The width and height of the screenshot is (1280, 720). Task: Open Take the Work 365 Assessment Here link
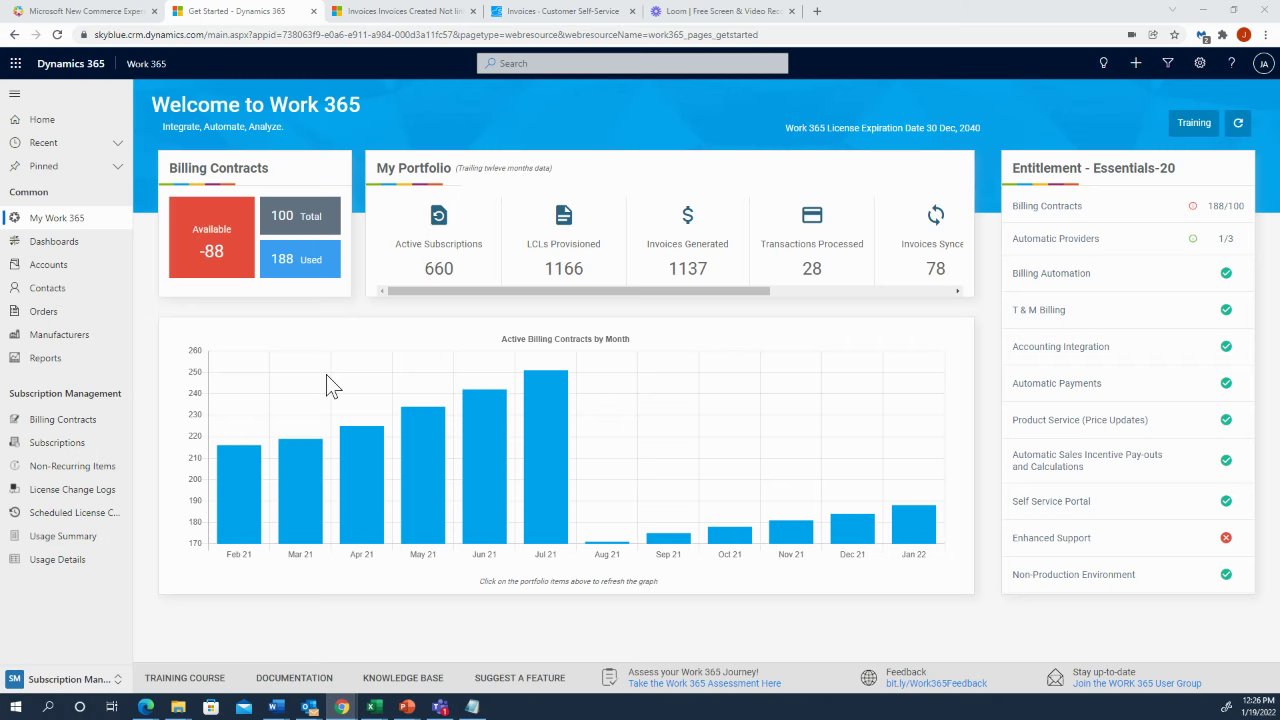(705, 684)
